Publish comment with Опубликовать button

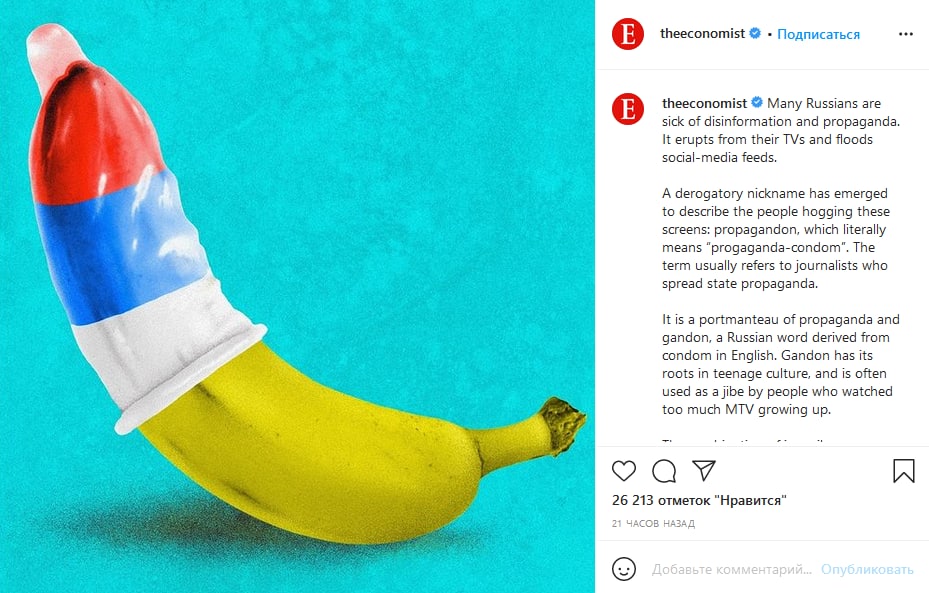[x=867, y=570]
